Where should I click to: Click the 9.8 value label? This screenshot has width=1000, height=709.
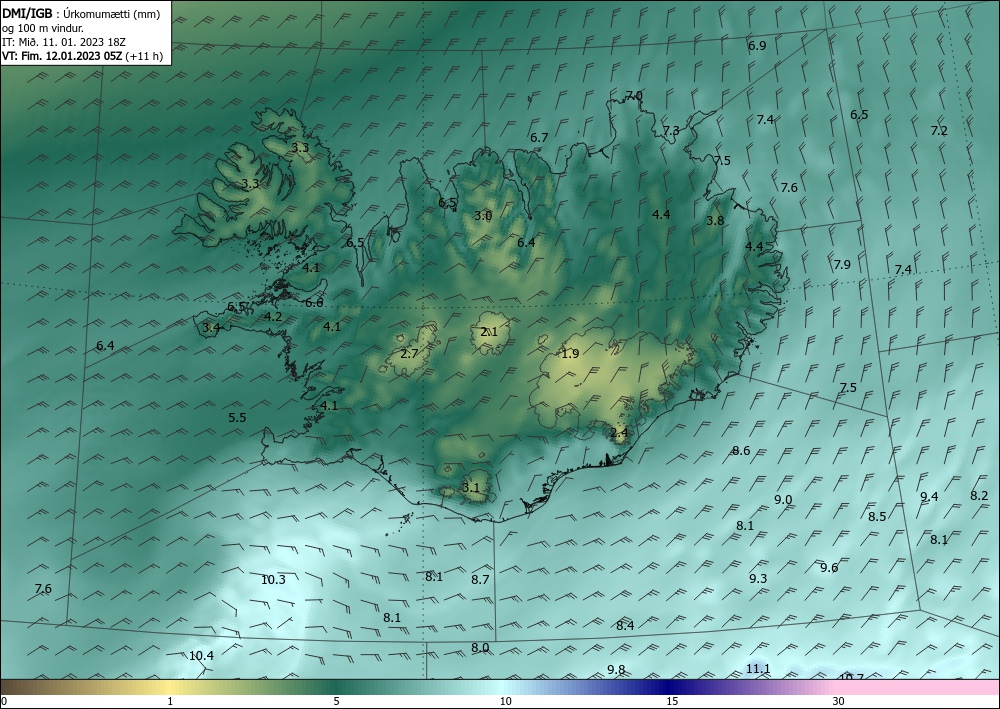coord(616,669)
